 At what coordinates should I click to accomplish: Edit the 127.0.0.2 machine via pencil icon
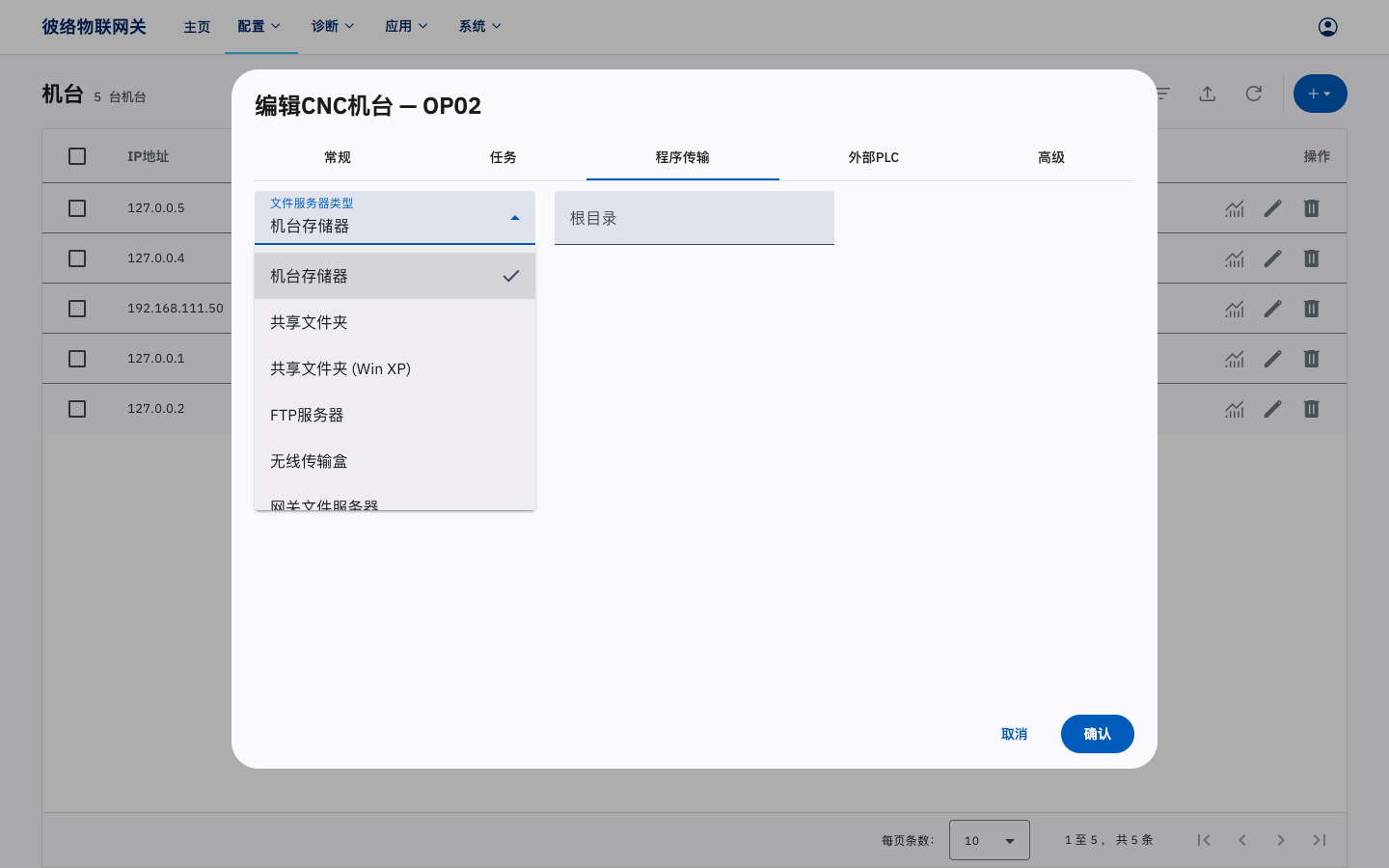tap(1273, 409)
